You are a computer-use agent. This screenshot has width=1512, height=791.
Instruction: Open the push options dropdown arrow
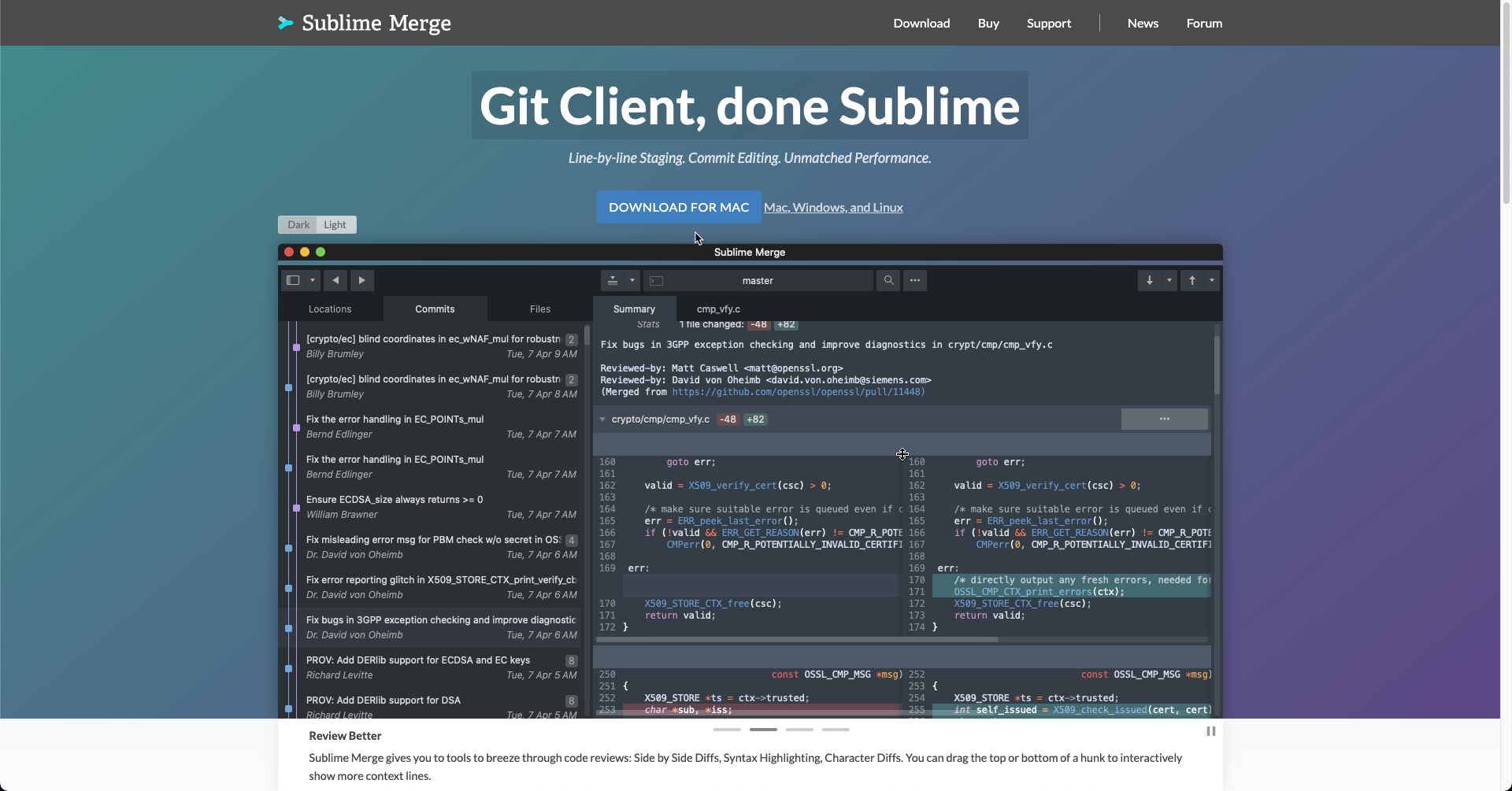[x=1212, y=280]
